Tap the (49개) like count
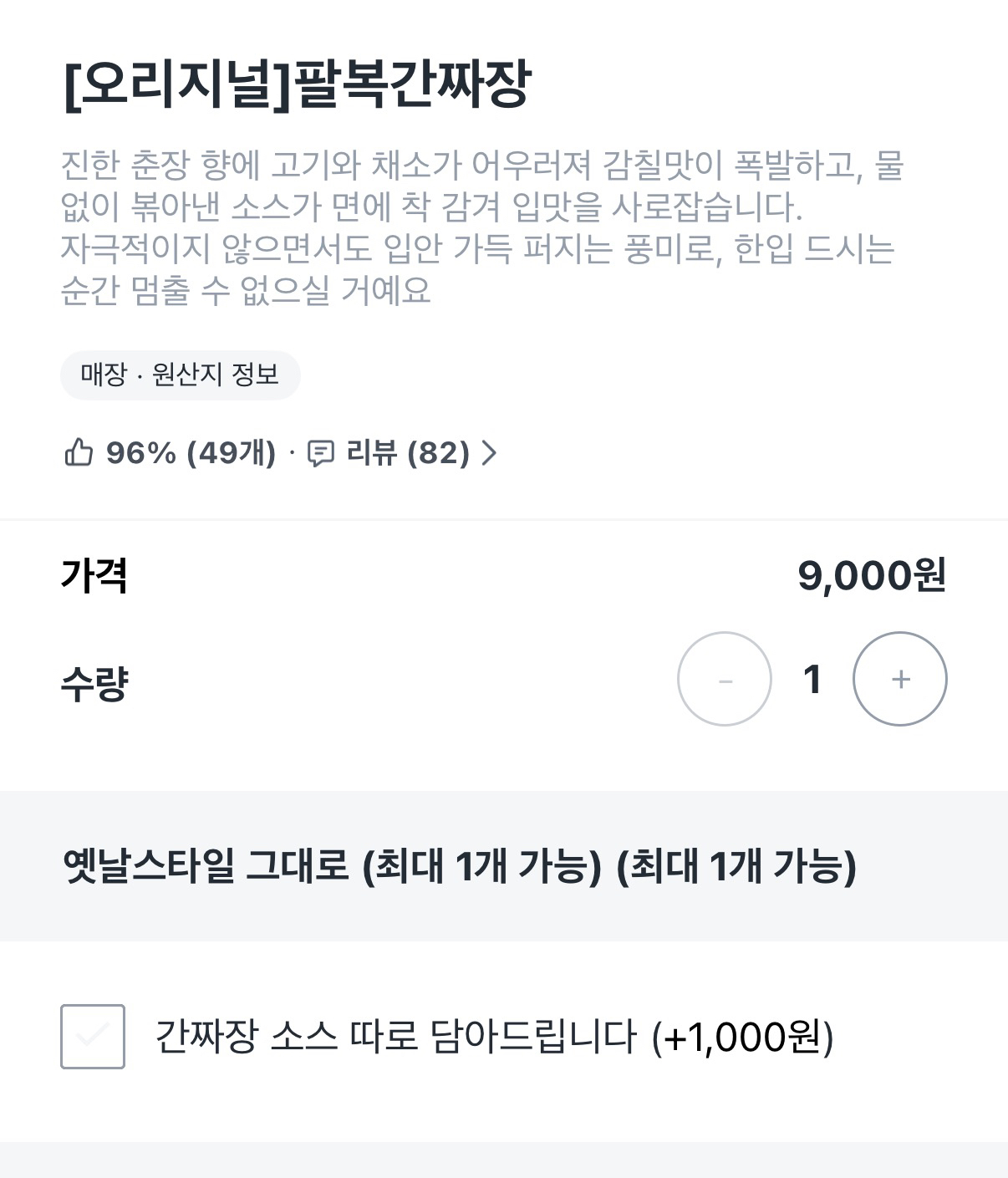 [231, 453]
